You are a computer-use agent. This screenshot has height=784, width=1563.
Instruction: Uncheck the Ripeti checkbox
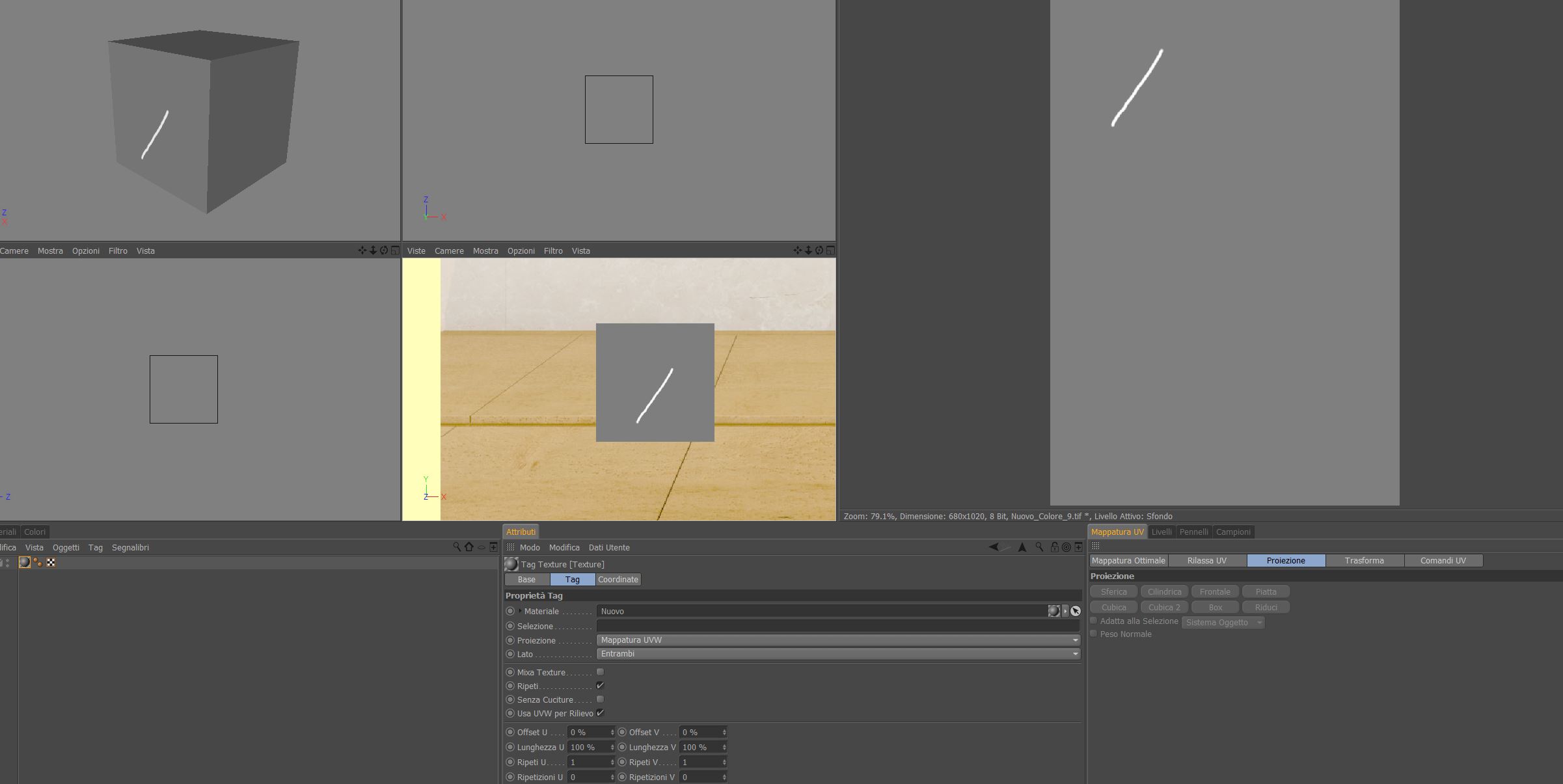(600, 686)
